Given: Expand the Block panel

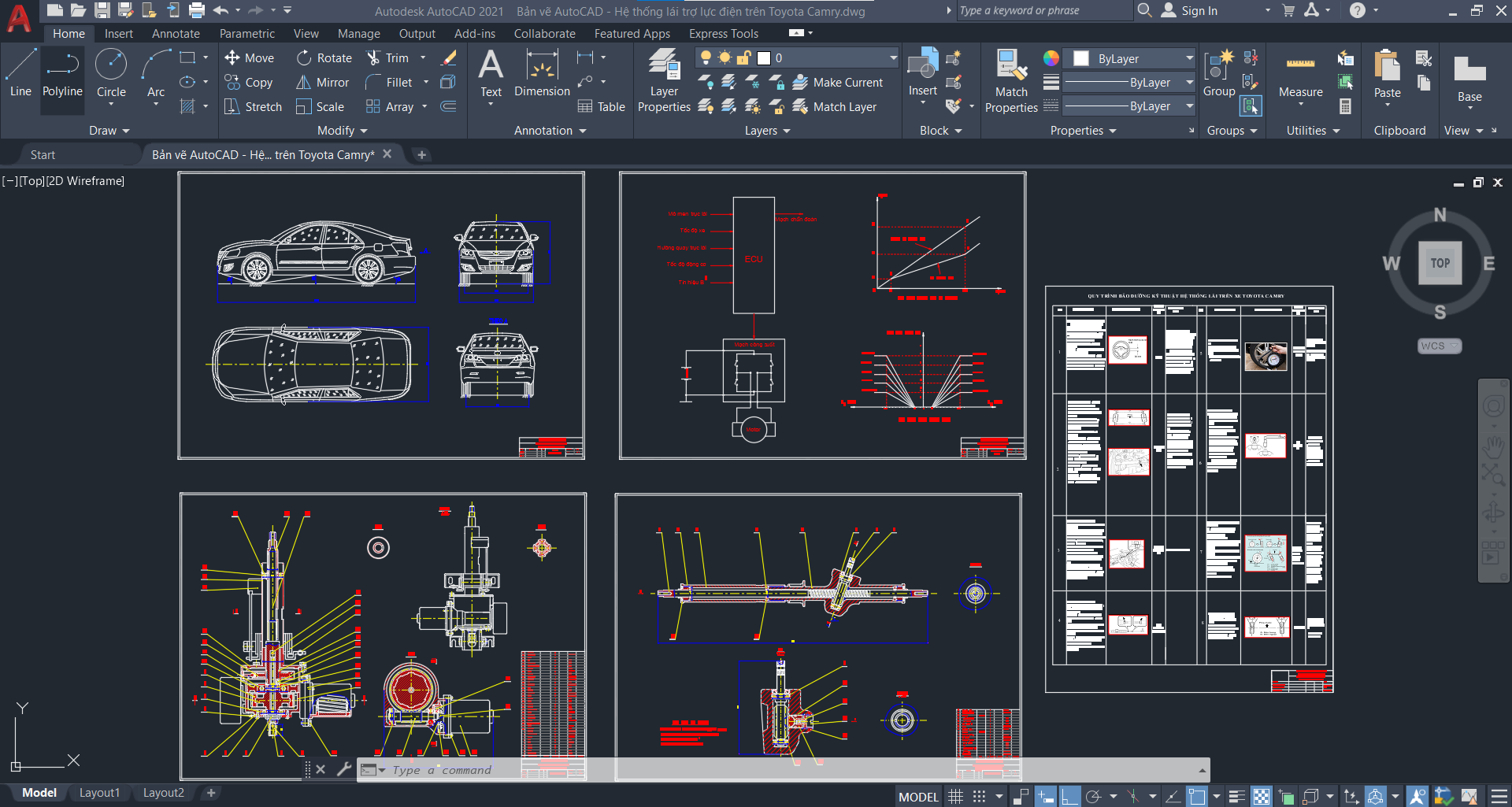Looking at the screenshot, I should (x=941, y=130).
